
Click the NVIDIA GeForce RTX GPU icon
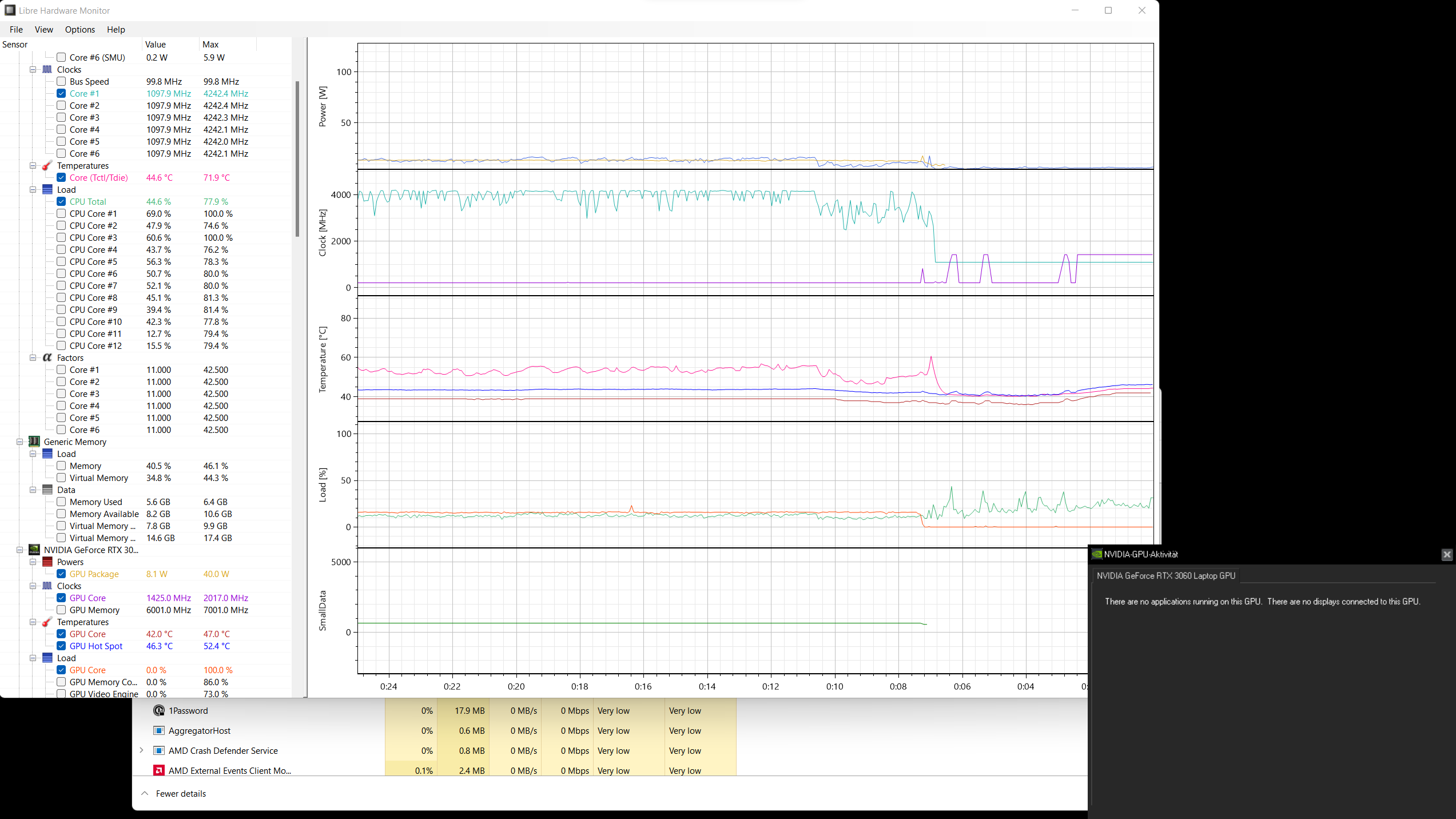[34, 550]
